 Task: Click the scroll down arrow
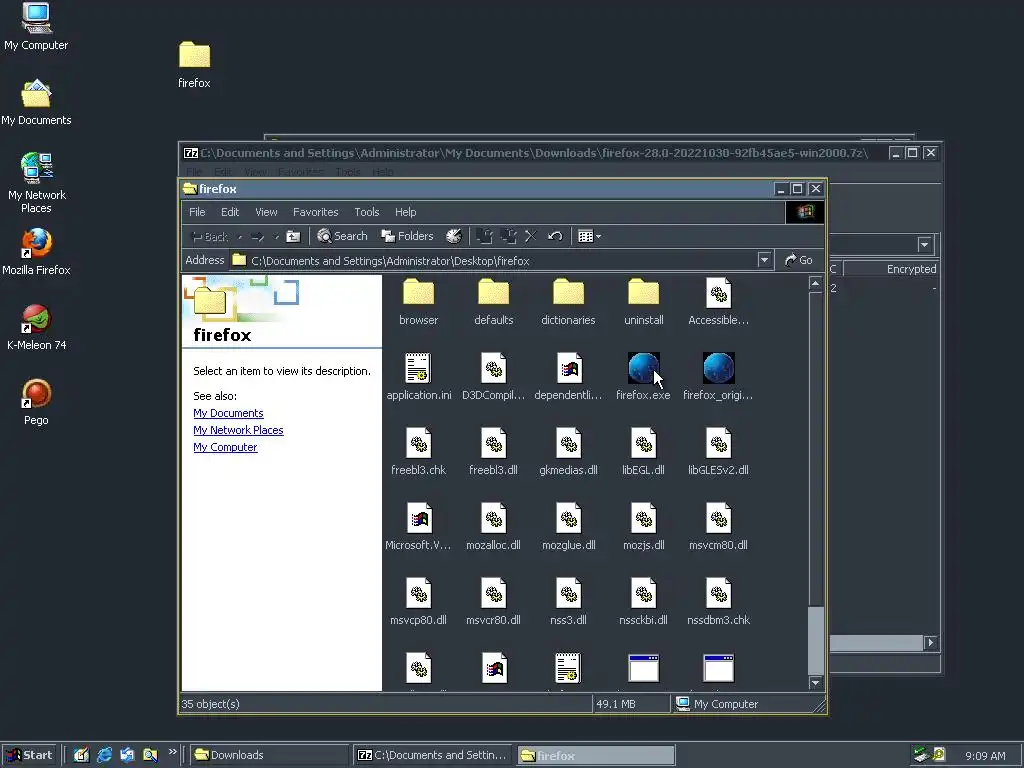point(815,682)
